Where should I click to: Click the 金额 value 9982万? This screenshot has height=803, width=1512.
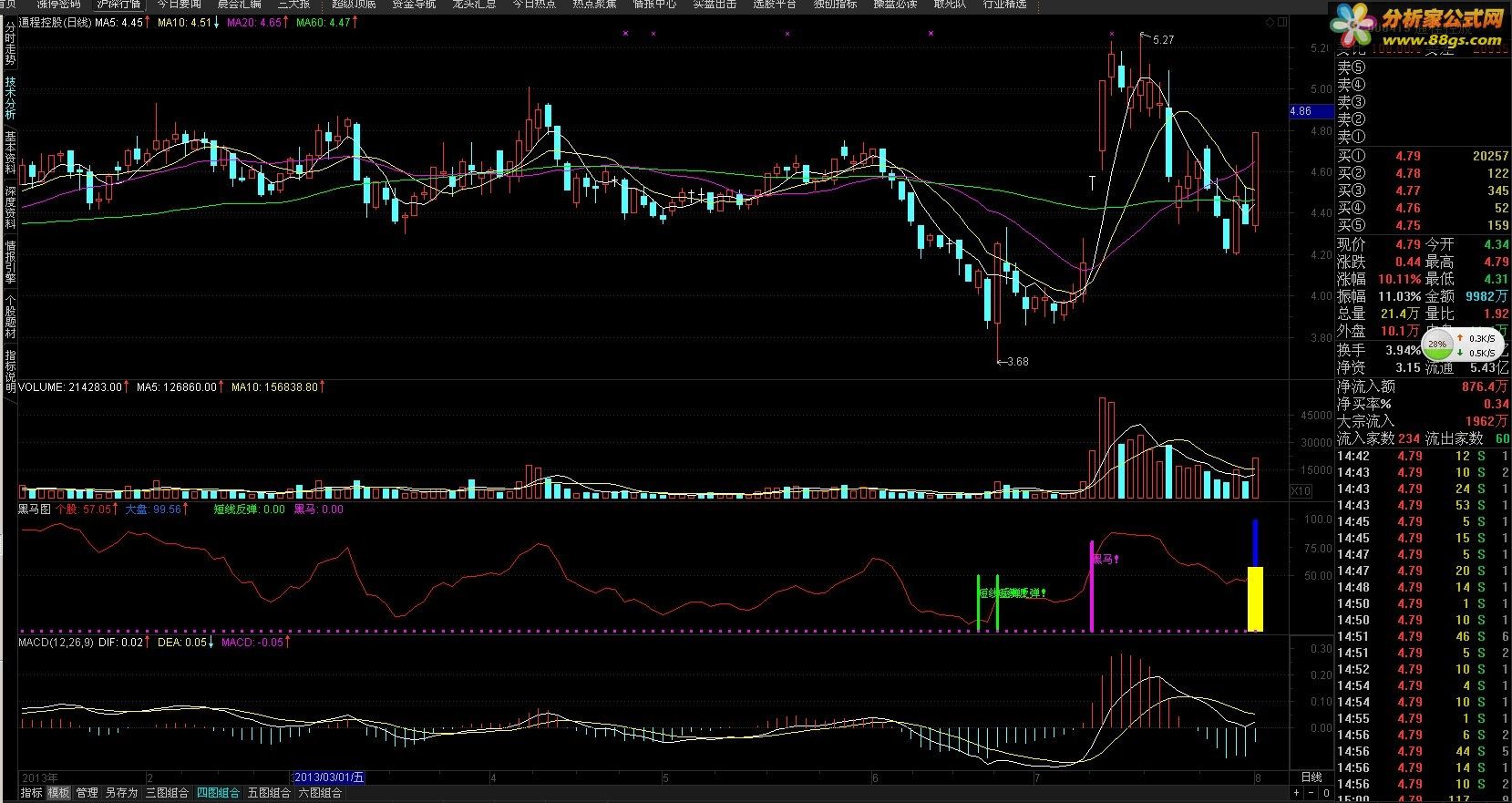(1487, 297)
